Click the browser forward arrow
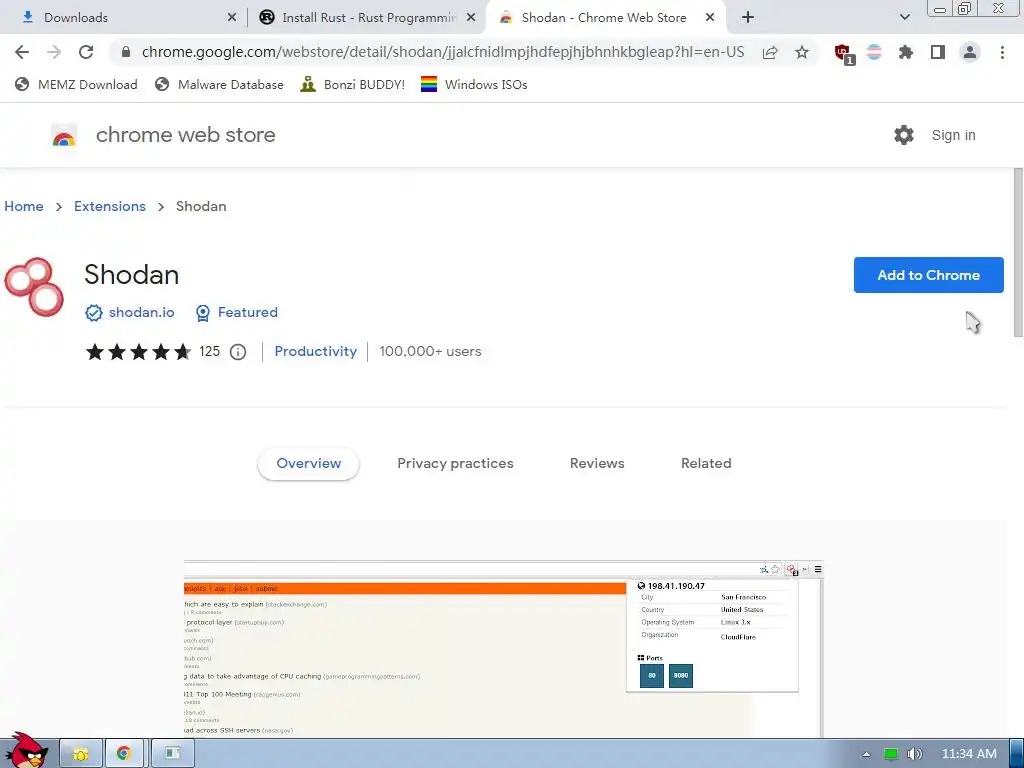 pos(54,52)
